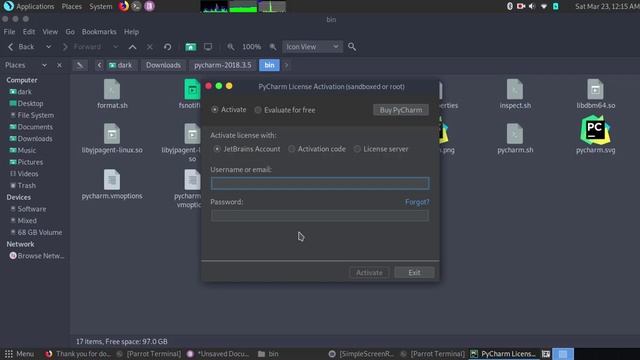Viewport: 640px width, 360px height.
Task: Switch to SimpleScreenRecorder taskbar entry
Action: pos(361,354)
